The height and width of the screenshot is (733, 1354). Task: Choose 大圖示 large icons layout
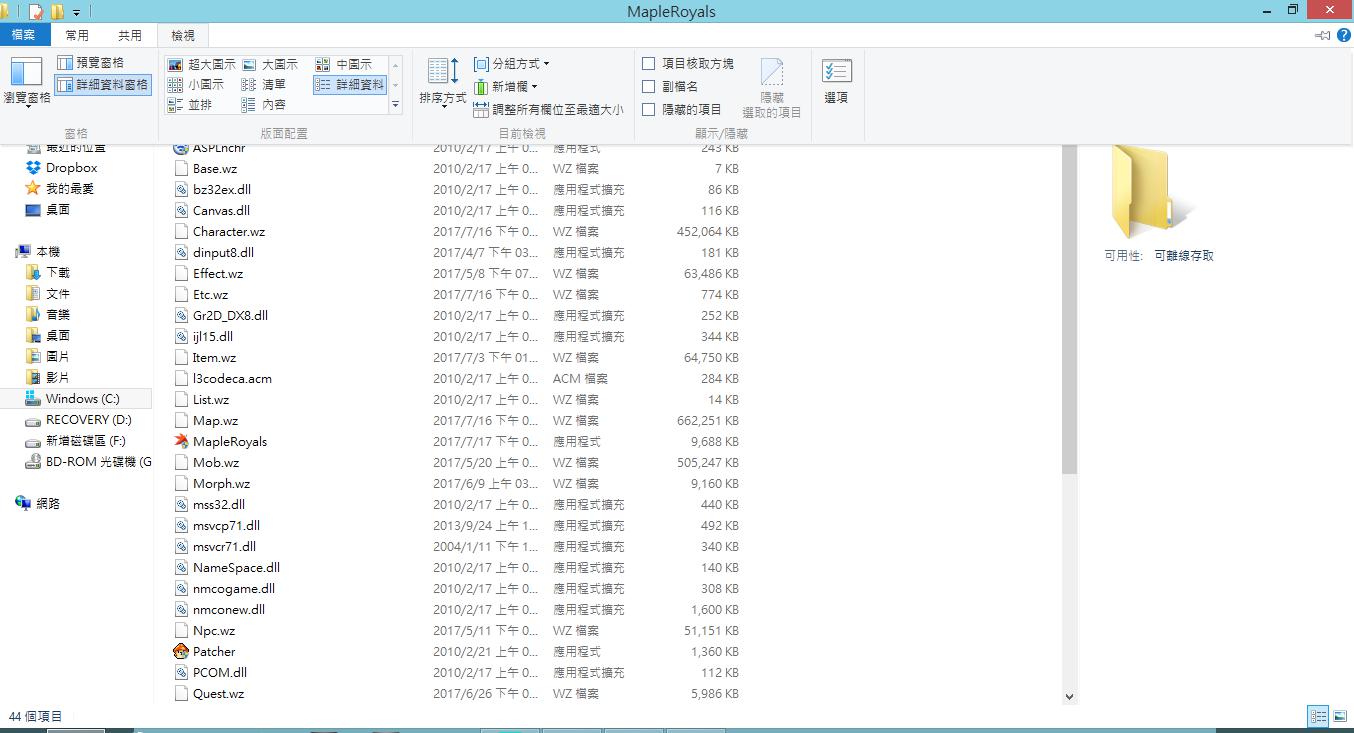pyautogui.click(x=270, y=64)
